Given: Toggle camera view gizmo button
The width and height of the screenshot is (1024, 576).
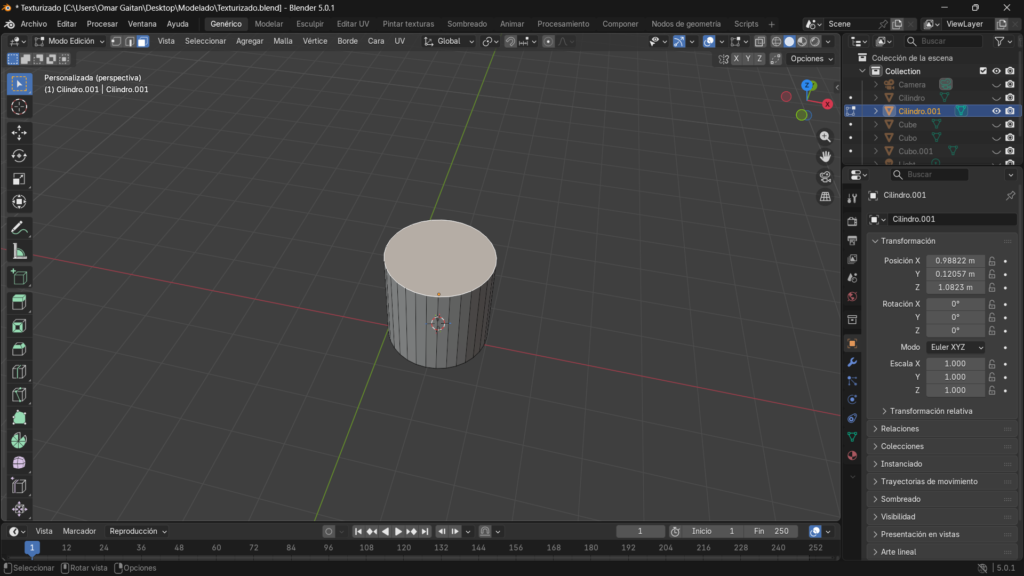Looking at the screenshot, I should tap(825, 177).
